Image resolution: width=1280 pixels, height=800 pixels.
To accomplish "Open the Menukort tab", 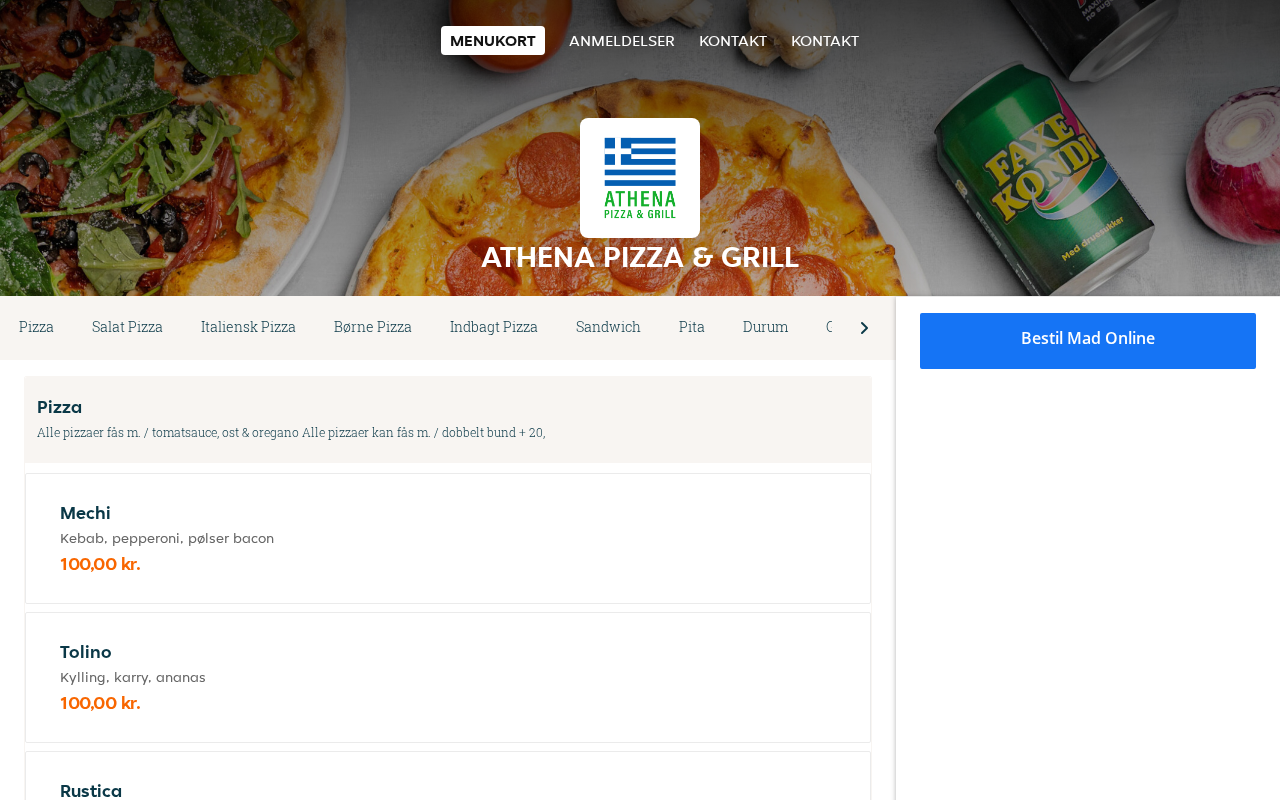I will pos(493,41).
